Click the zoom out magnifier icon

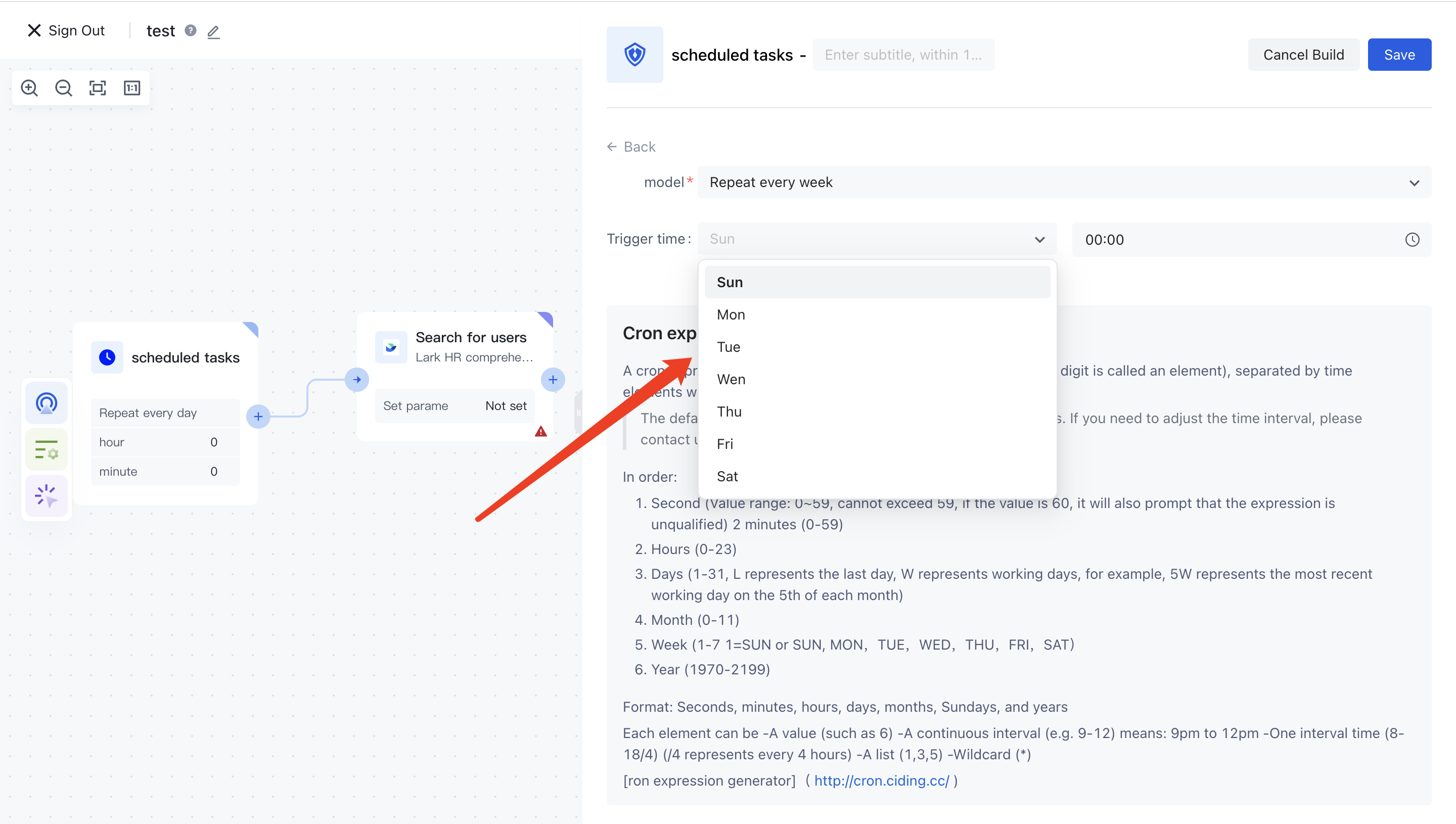[x=63, y=88]
